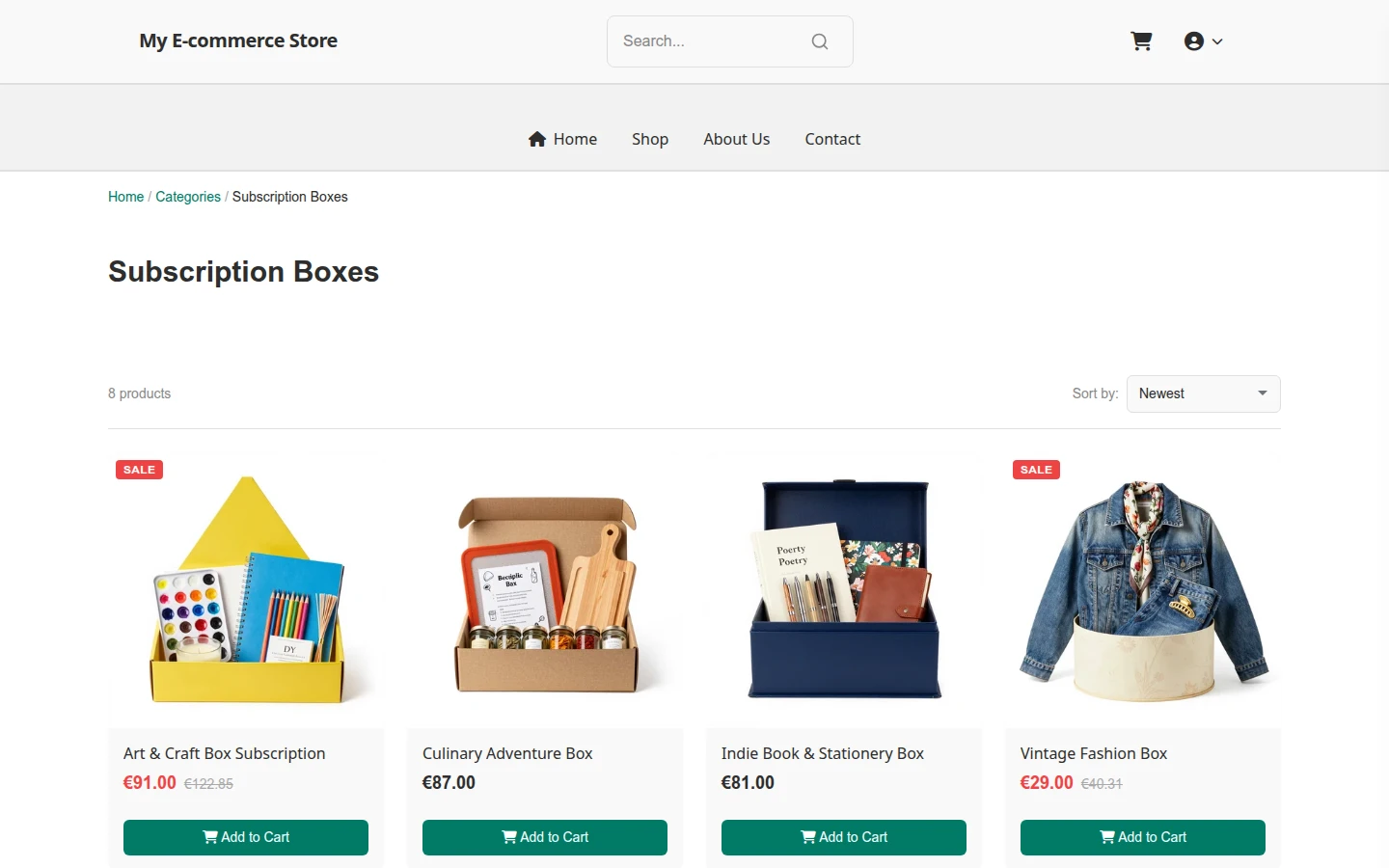Click the €81.00 price
The height and width of the screenshot is (868, 1389).
(748, 783)
